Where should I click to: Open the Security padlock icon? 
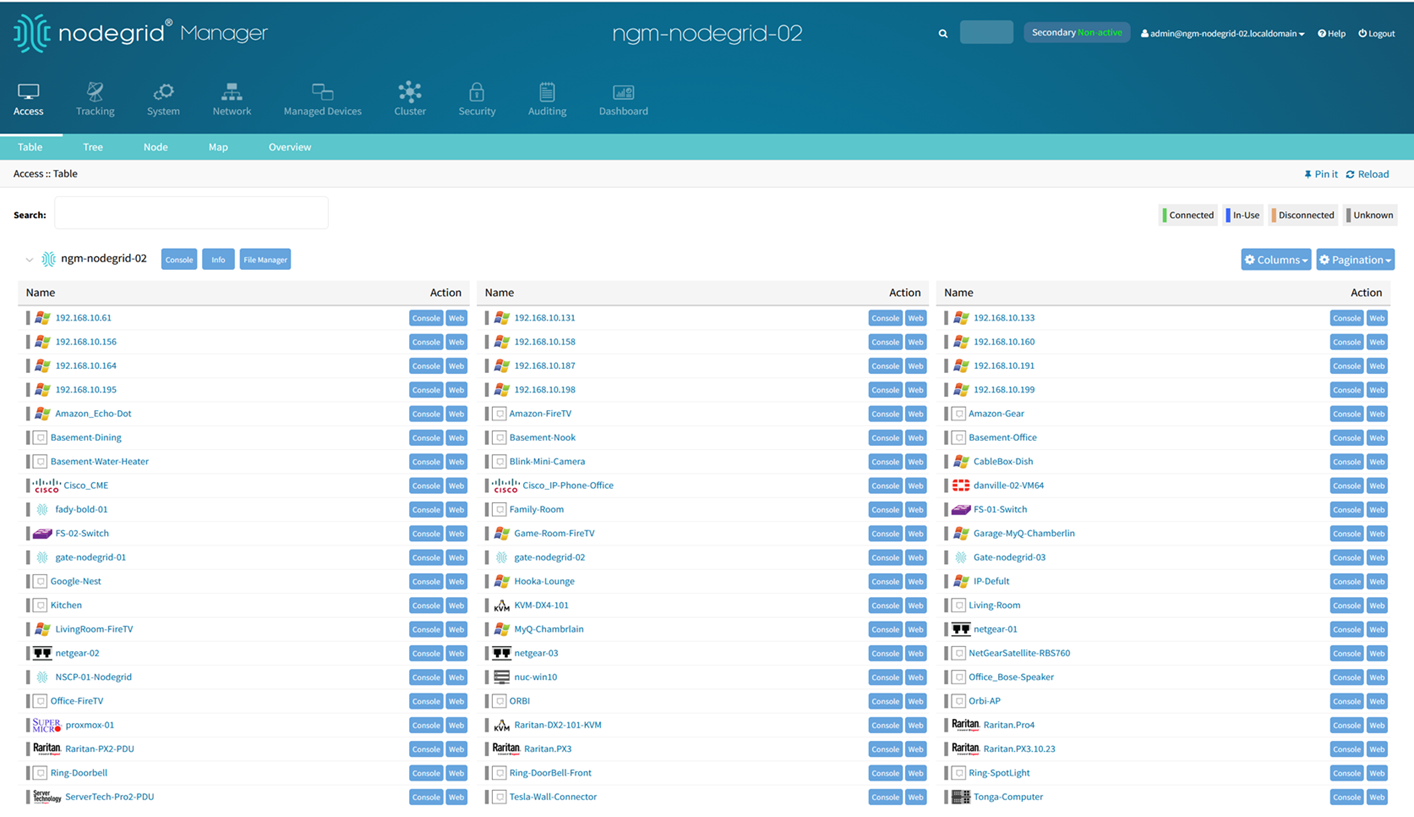tap(477, 93)
